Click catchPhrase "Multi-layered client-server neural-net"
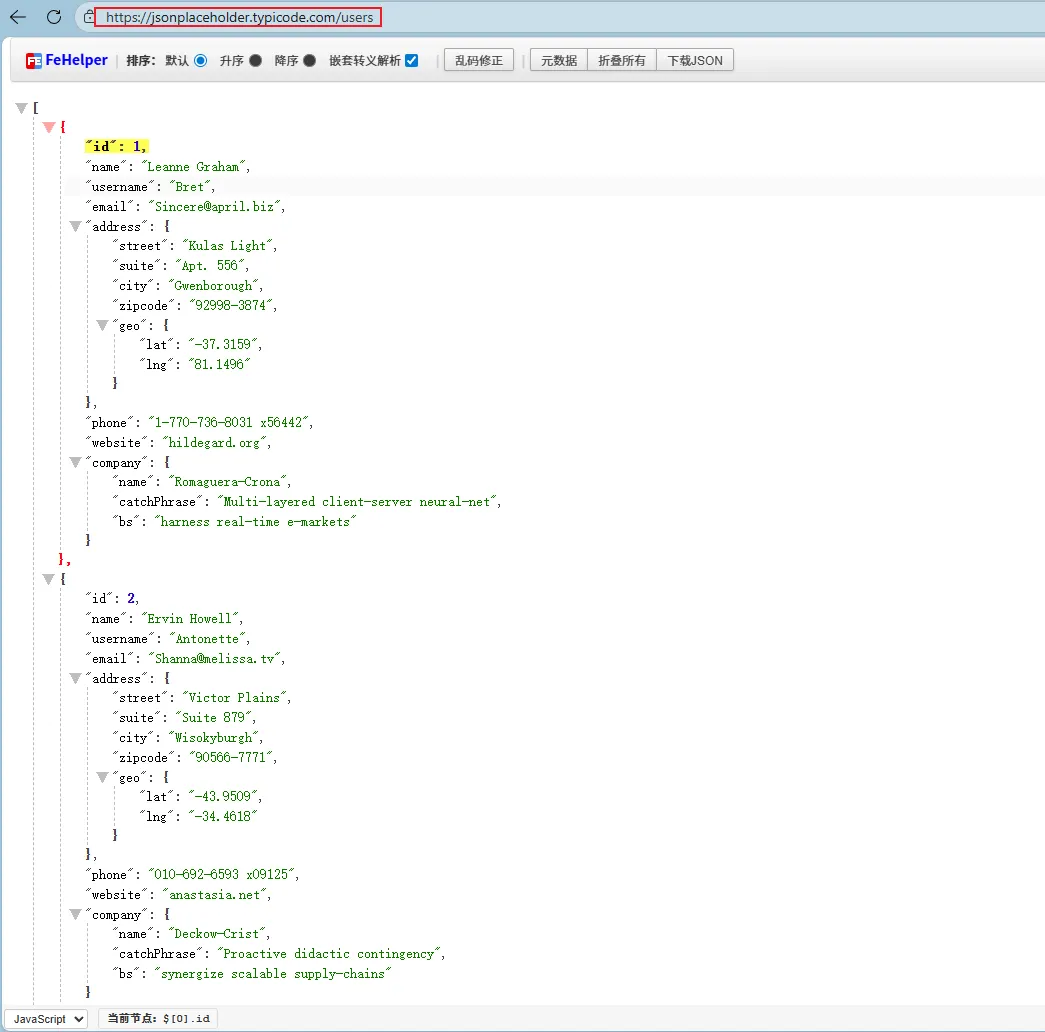This screenshot has width=1045, height=1032. [357, 501]
